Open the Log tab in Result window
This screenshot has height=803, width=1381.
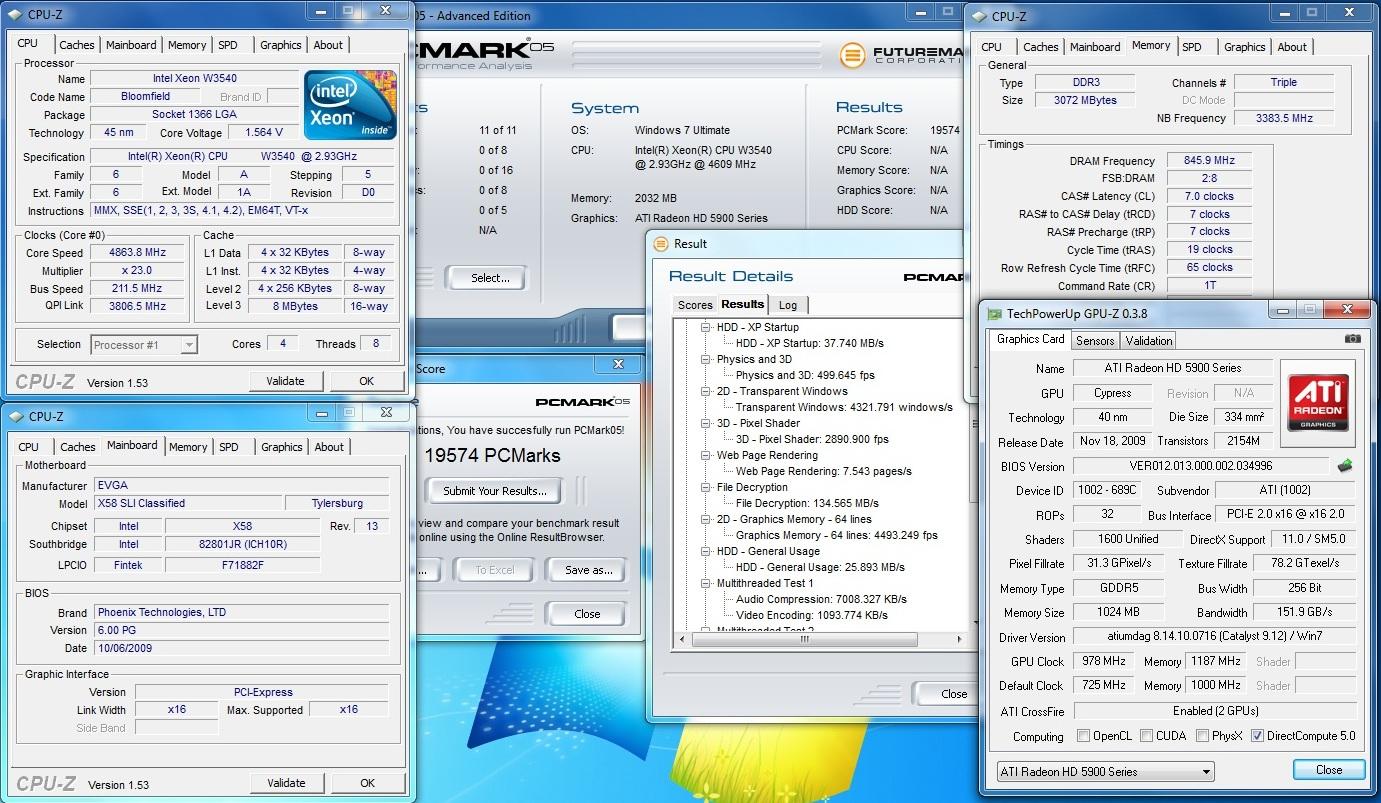tap(788, 305)
